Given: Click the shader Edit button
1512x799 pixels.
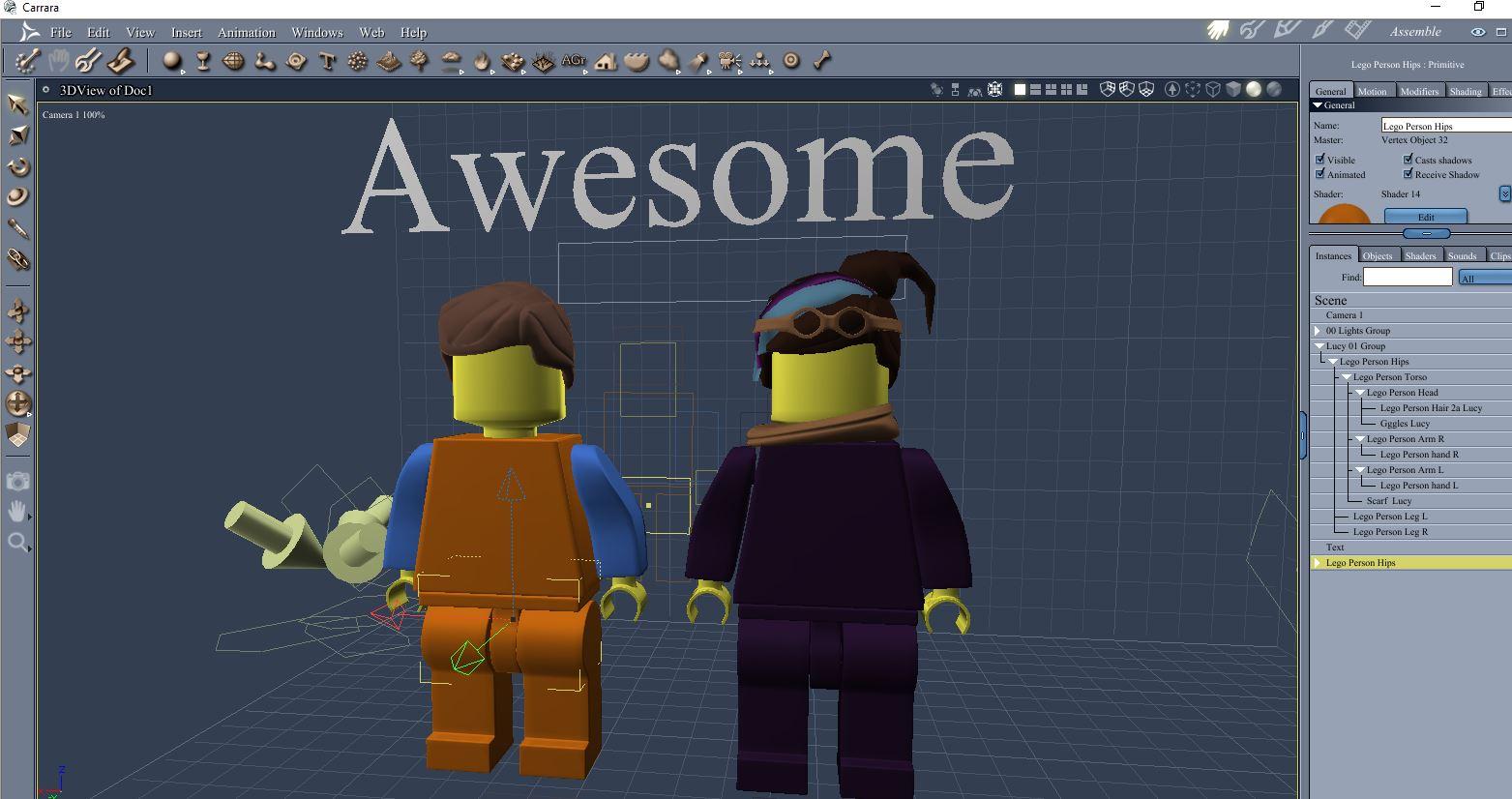Looking at the screenshot, I should click(1426, 217).
